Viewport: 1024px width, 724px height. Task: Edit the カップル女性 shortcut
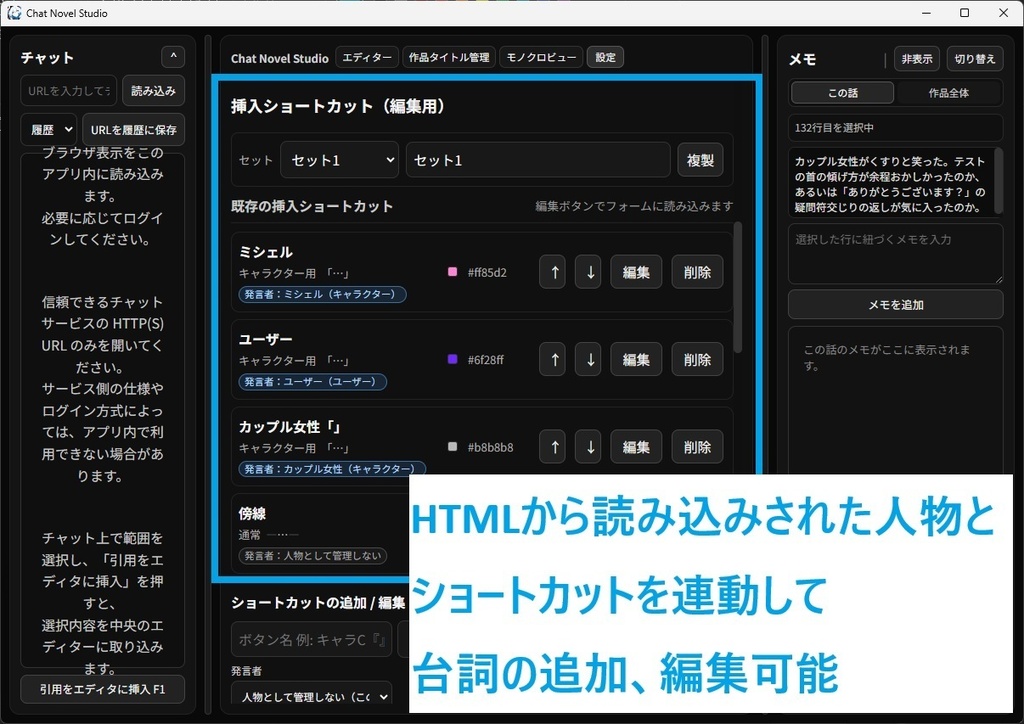pyautogui.click(x=636, y=447)
